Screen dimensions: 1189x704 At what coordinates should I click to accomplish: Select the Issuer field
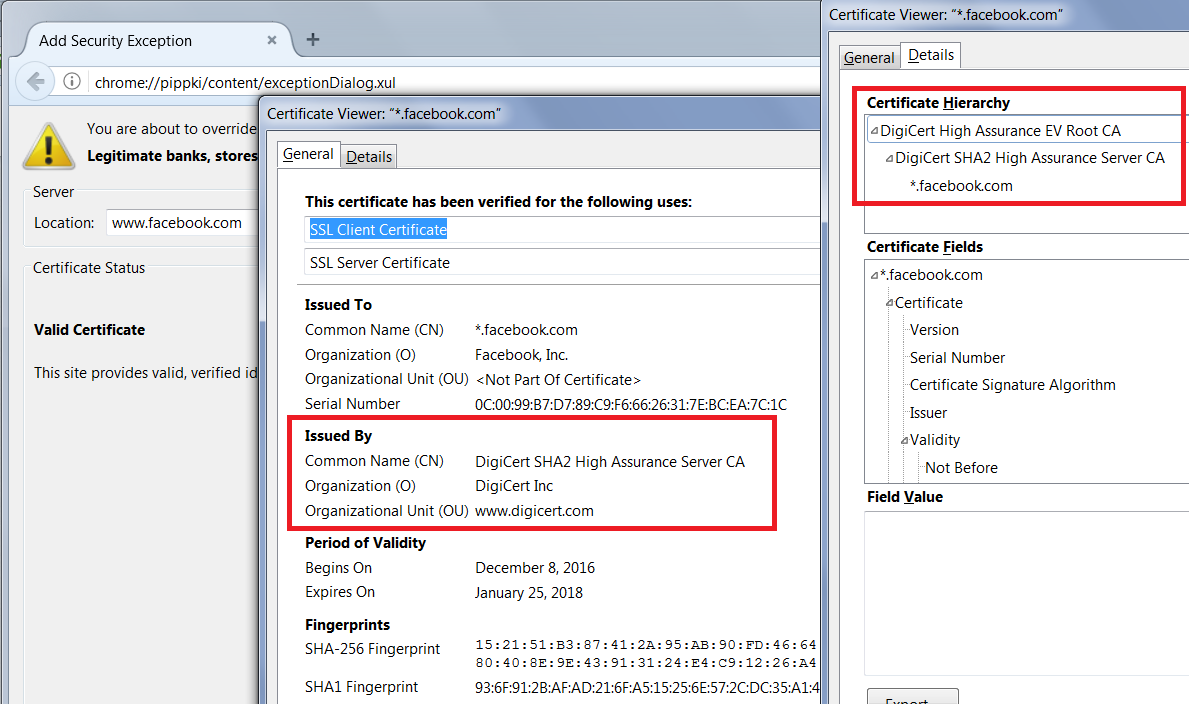coord(928,413)
